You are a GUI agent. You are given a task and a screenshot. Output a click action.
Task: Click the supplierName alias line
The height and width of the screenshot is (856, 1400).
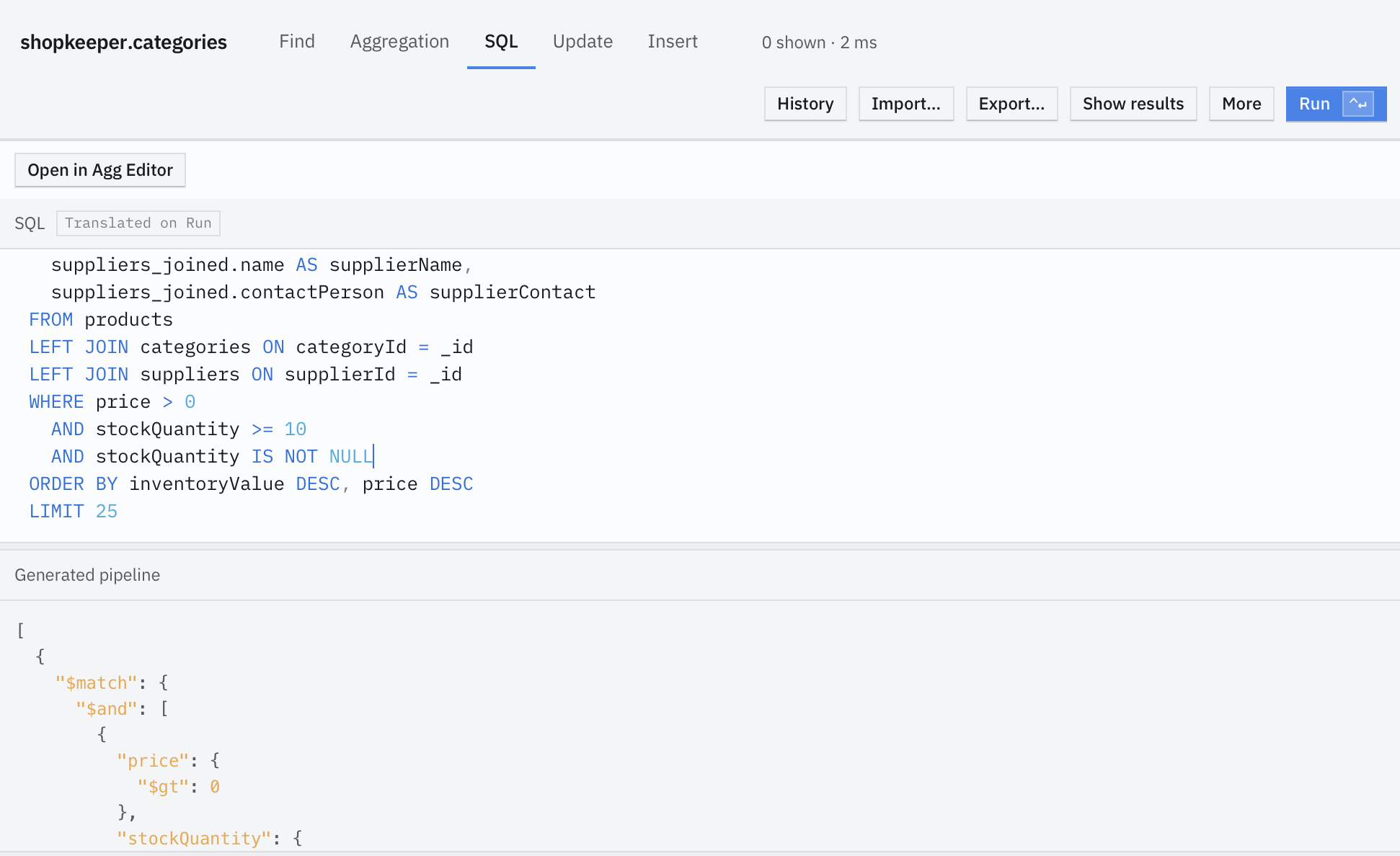click(262, 264)
